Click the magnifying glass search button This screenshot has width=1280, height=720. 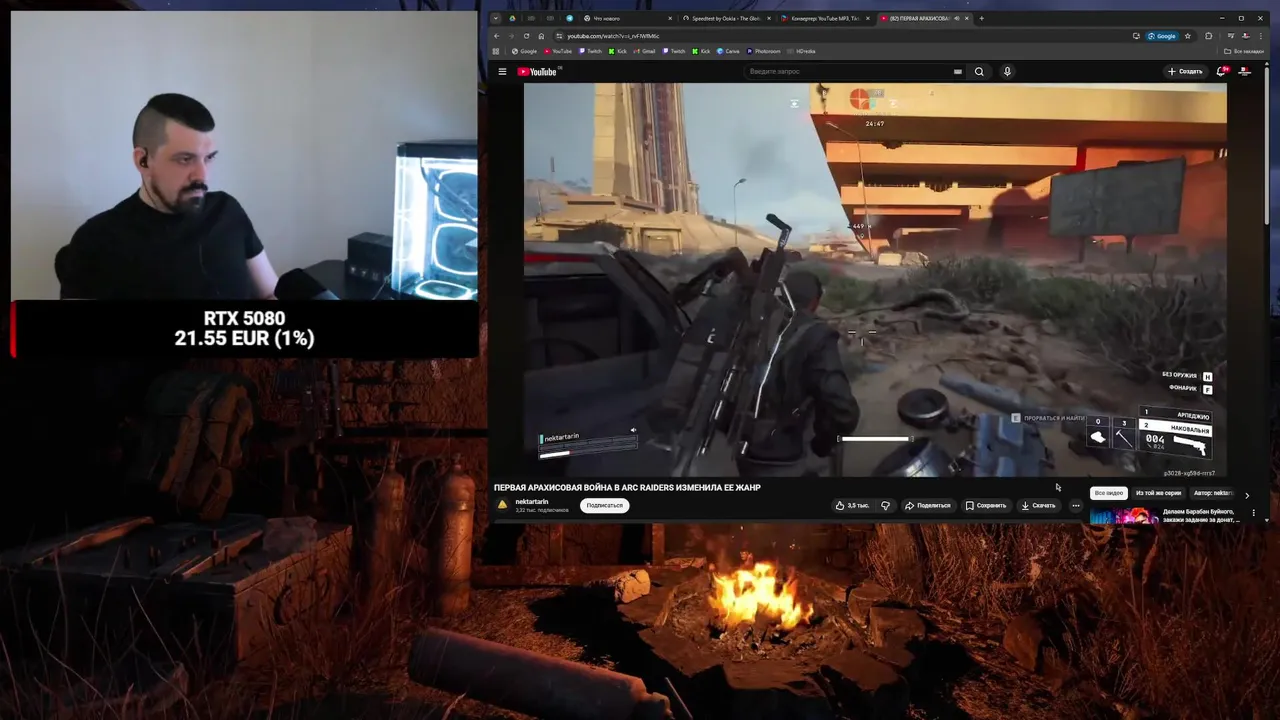(979, 71)
